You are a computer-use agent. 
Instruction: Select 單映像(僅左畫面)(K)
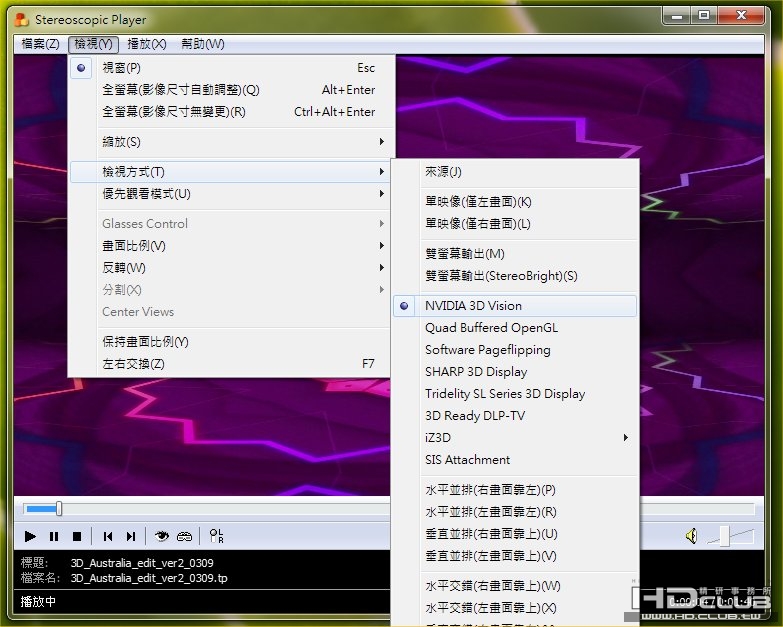click(515, 202)
